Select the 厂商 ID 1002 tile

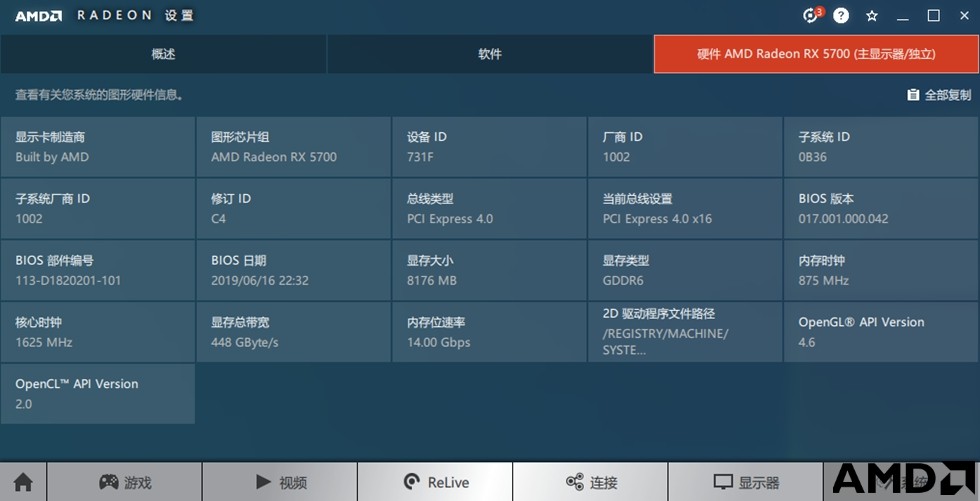click(x=685, y=146)
